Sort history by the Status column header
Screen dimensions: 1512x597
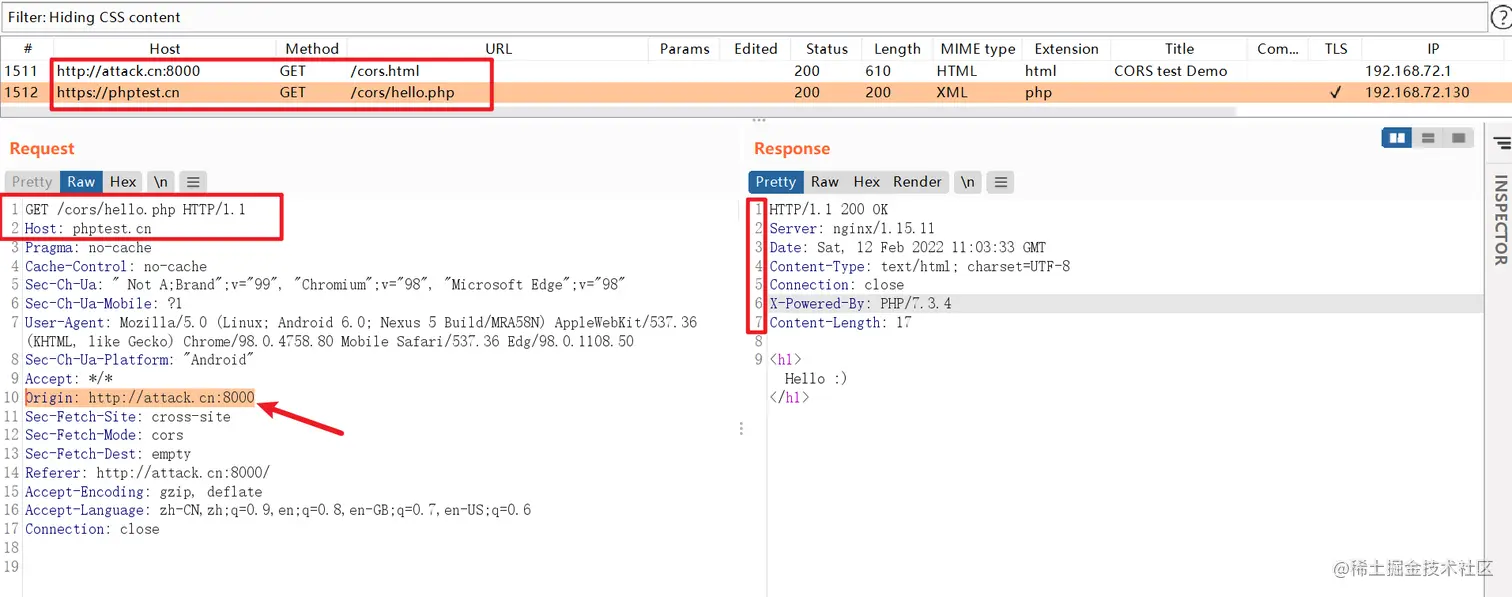827,48
